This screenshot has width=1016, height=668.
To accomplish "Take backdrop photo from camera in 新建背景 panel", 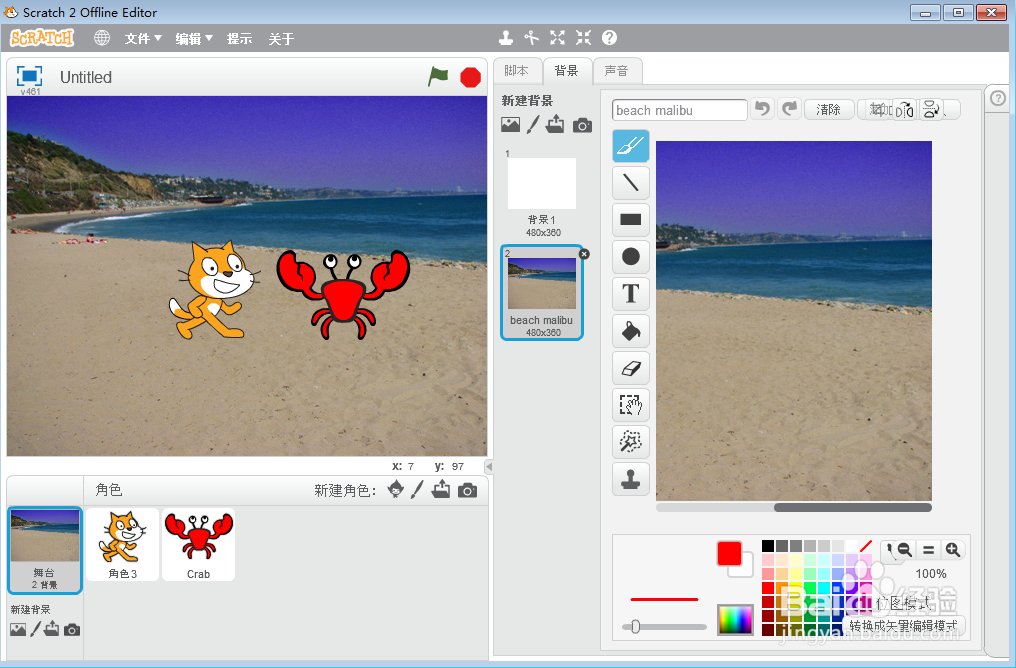I will [582, 125].
